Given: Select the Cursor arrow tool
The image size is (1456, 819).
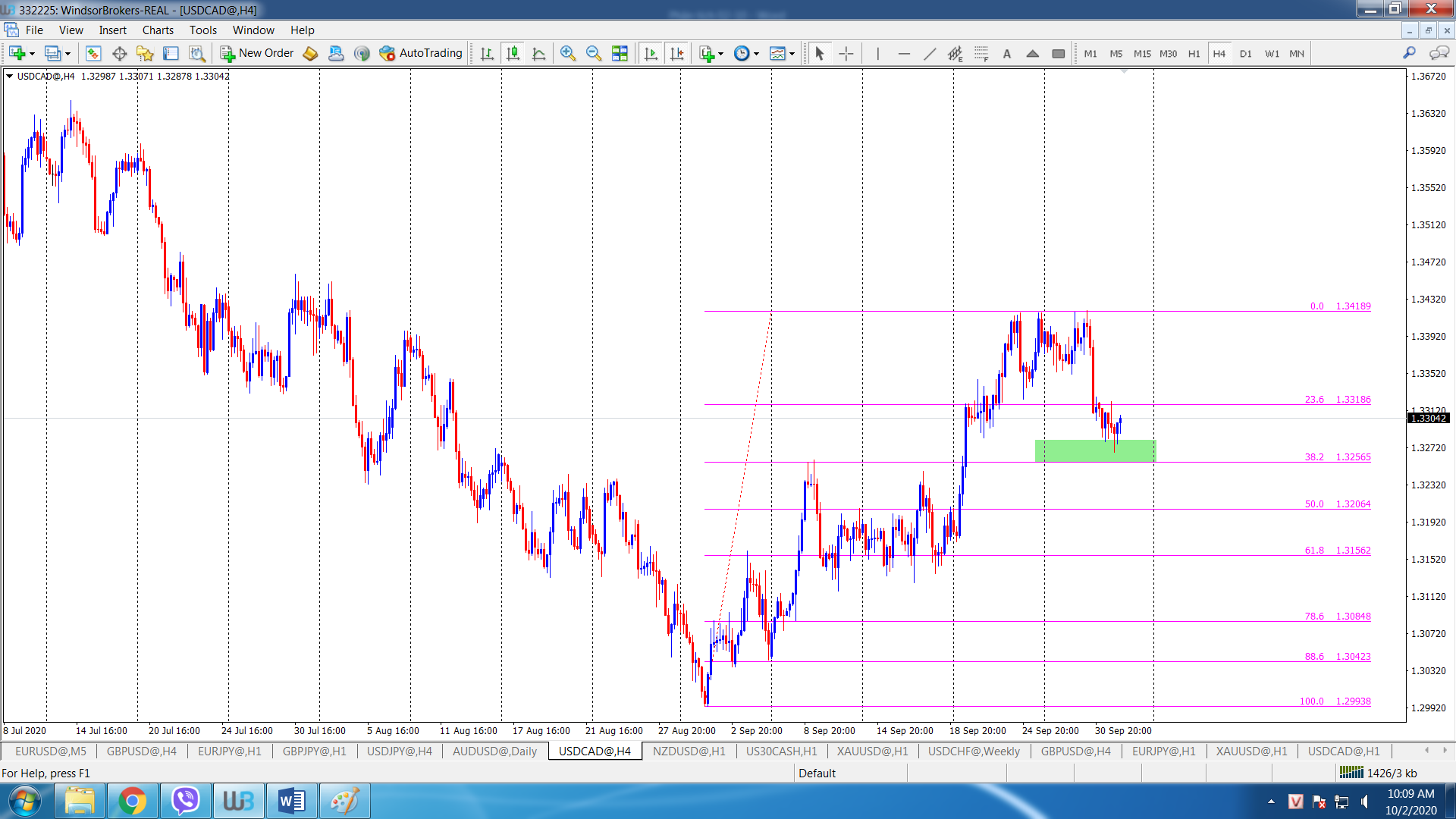Looking at the screenshot, I should point(819,53).
